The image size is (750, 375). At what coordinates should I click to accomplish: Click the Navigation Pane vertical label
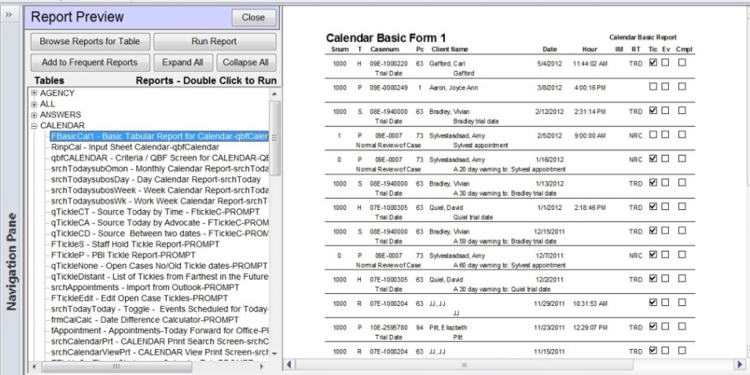point(11,261)
